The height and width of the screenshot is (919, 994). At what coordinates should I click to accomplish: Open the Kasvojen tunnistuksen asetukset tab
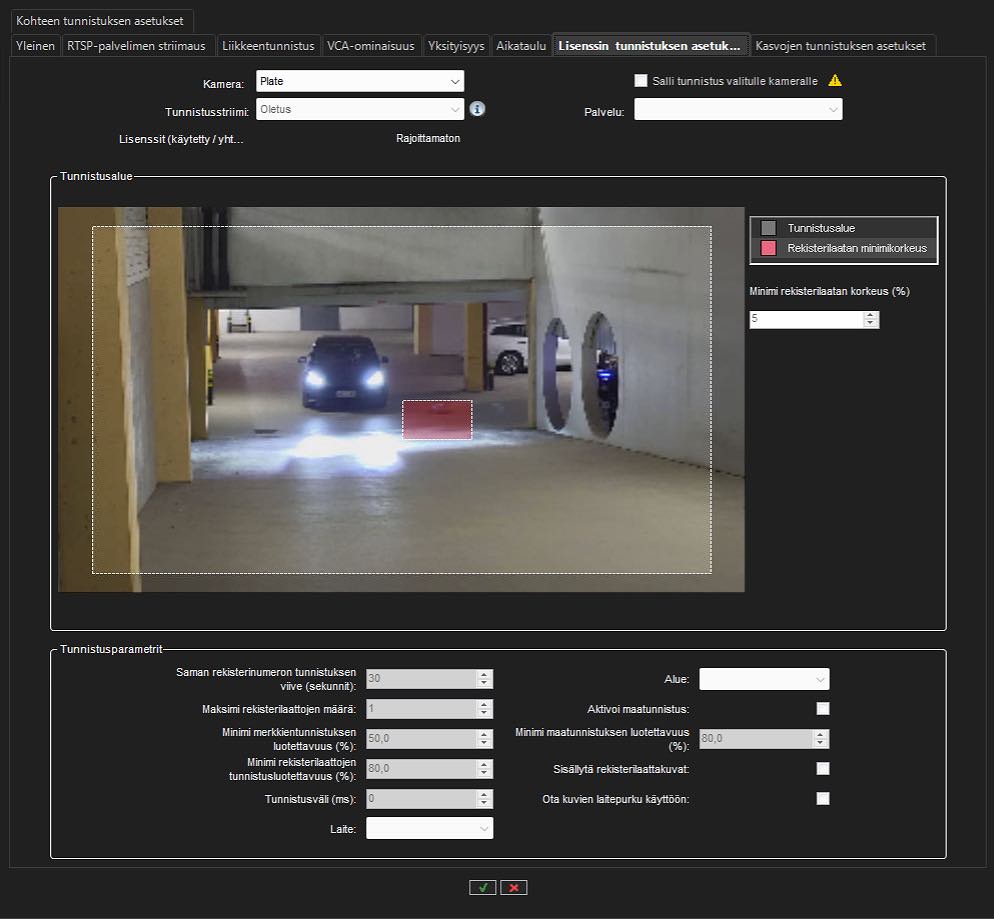point(842,46)
